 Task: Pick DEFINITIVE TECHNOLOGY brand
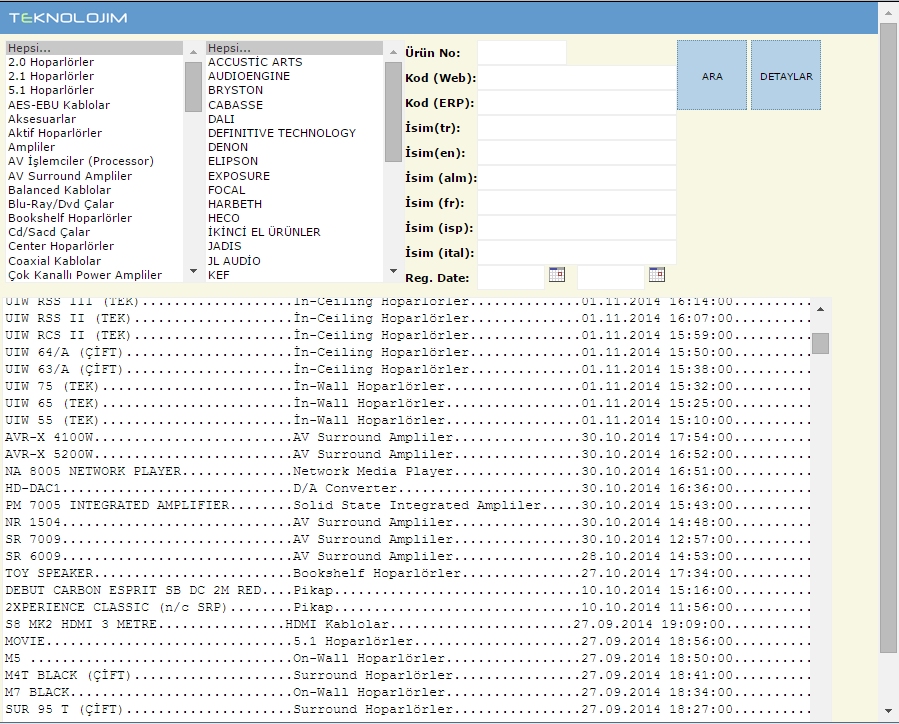point(295,133)
